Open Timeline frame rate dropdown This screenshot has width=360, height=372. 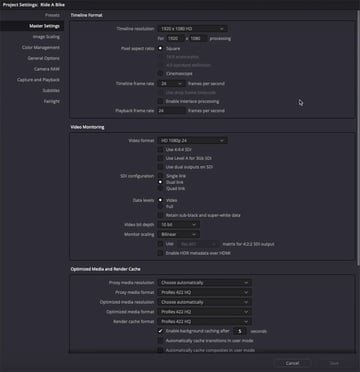coord(171,84)
